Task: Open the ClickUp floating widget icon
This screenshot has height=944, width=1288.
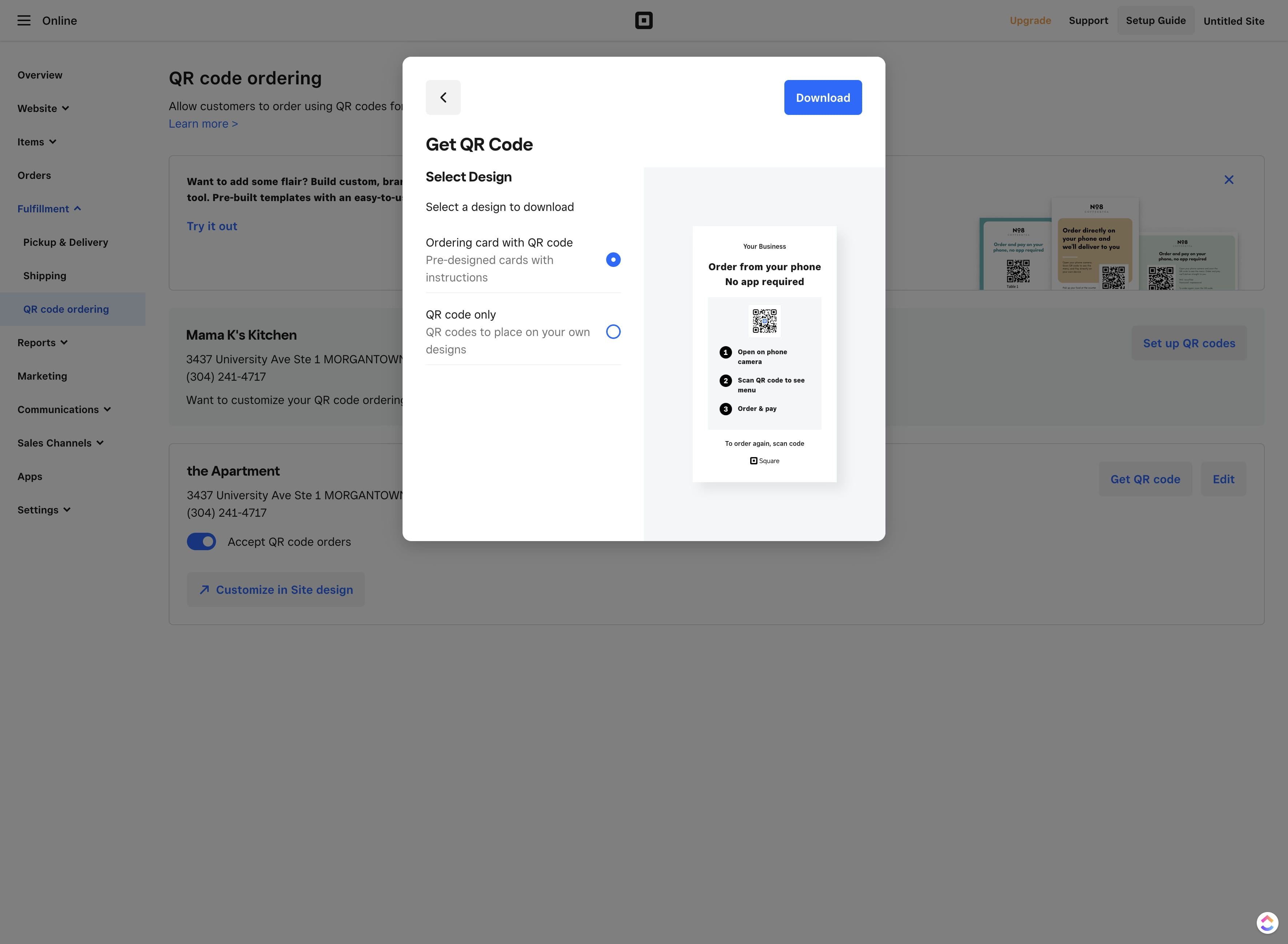Action: (1267, 922)
